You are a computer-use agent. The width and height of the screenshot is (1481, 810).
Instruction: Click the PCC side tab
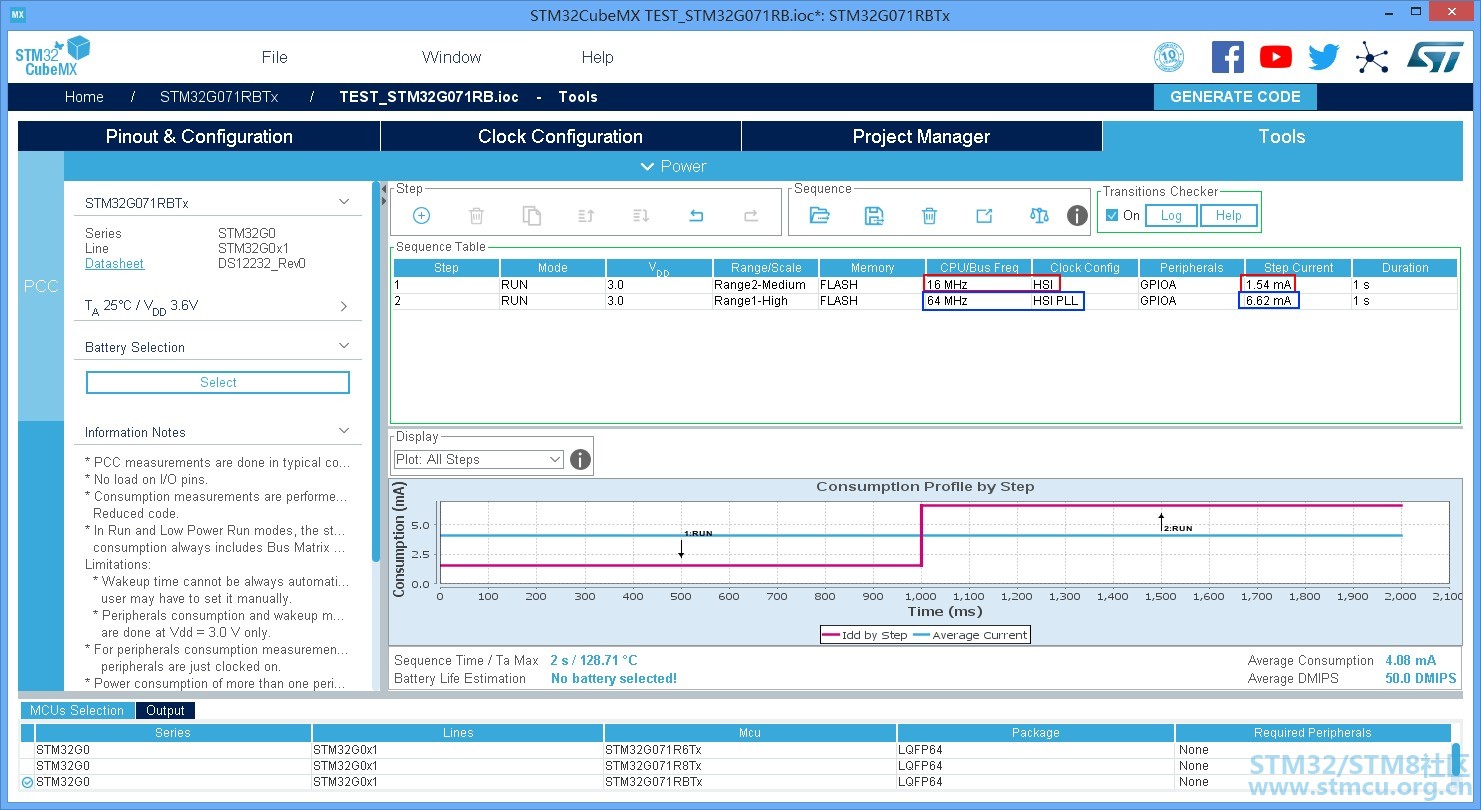point(41,286)
